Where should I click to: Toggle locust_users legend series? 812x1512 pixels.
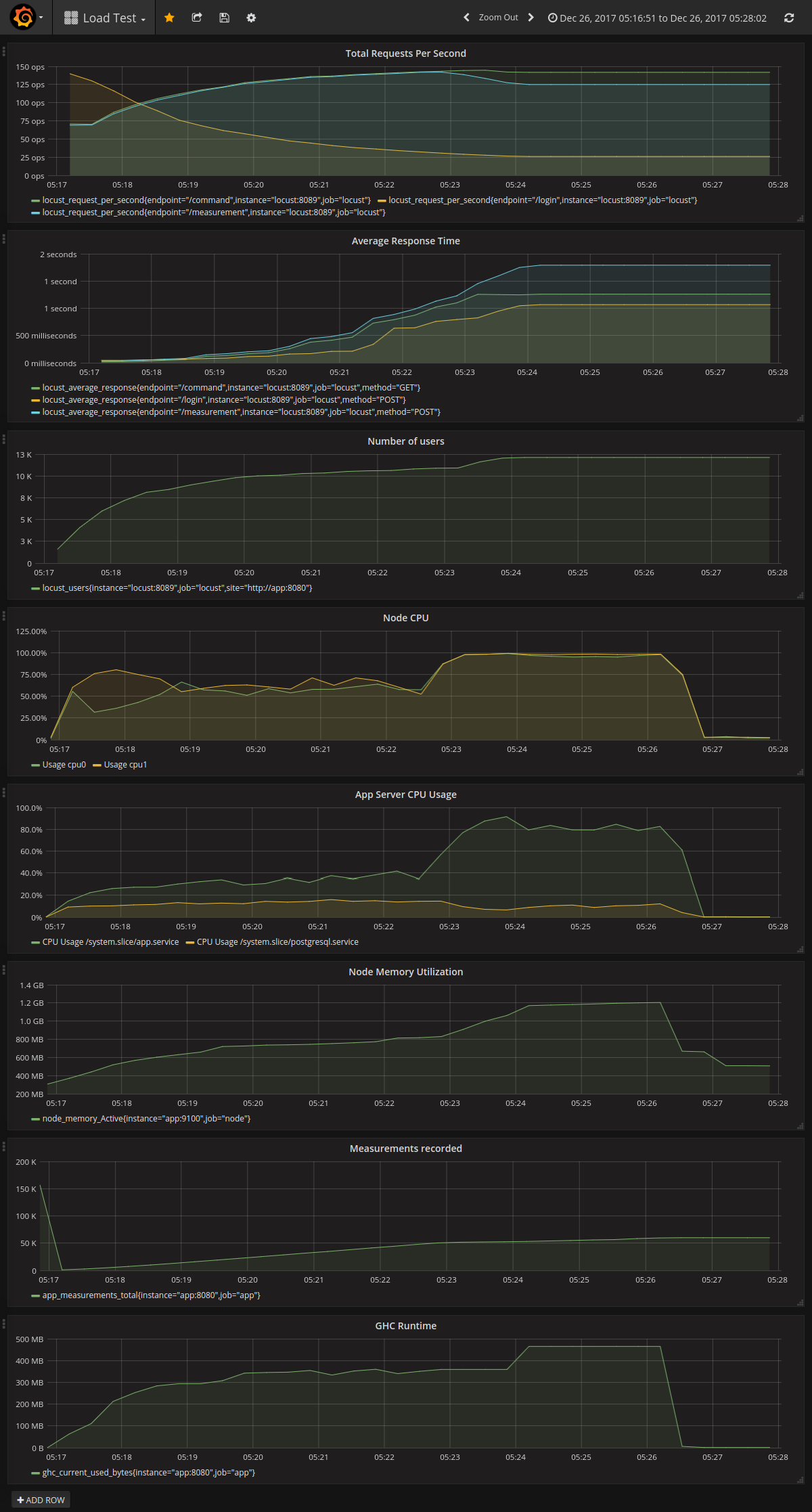177,588
